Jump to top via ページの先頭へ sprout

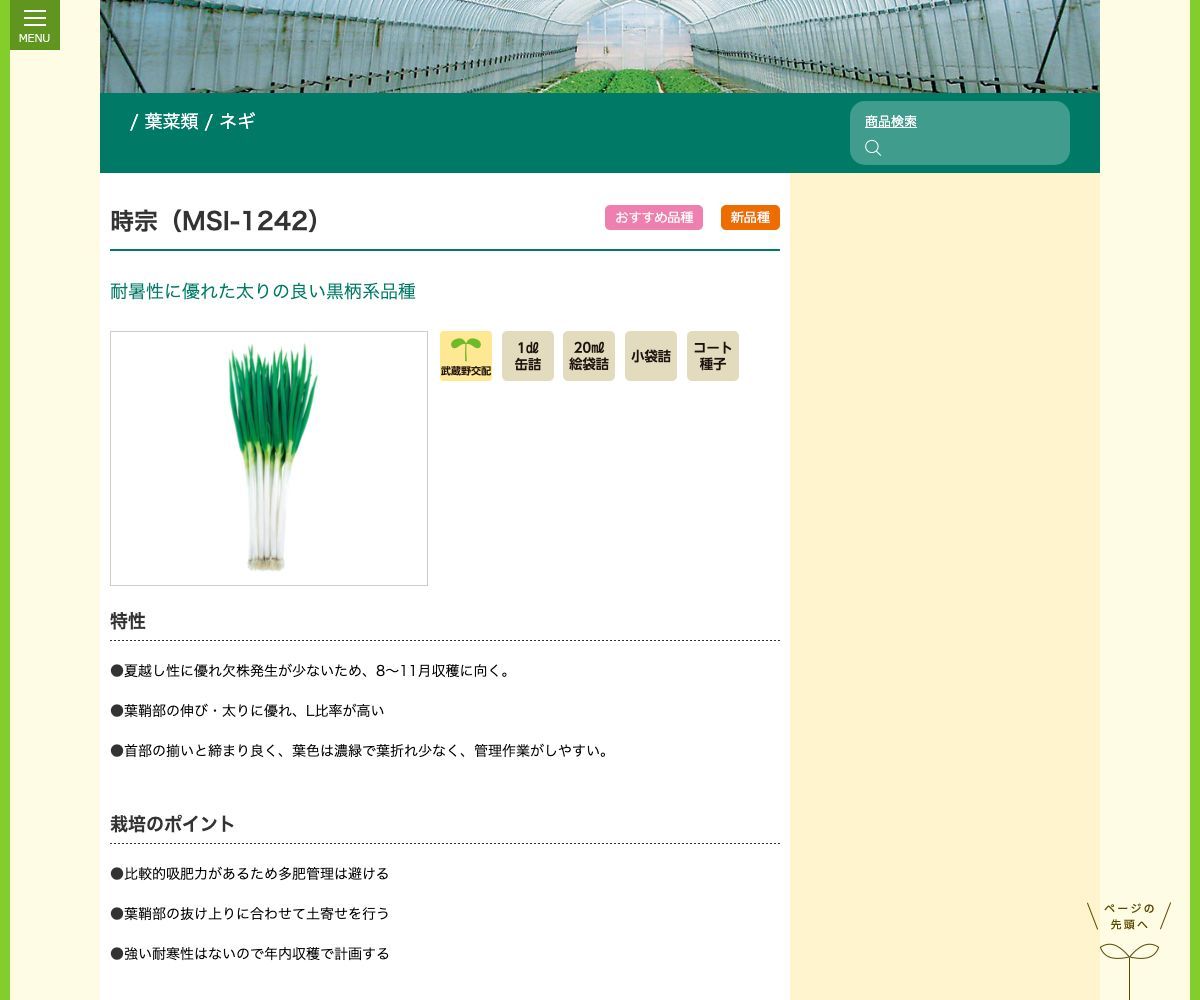1129,945
